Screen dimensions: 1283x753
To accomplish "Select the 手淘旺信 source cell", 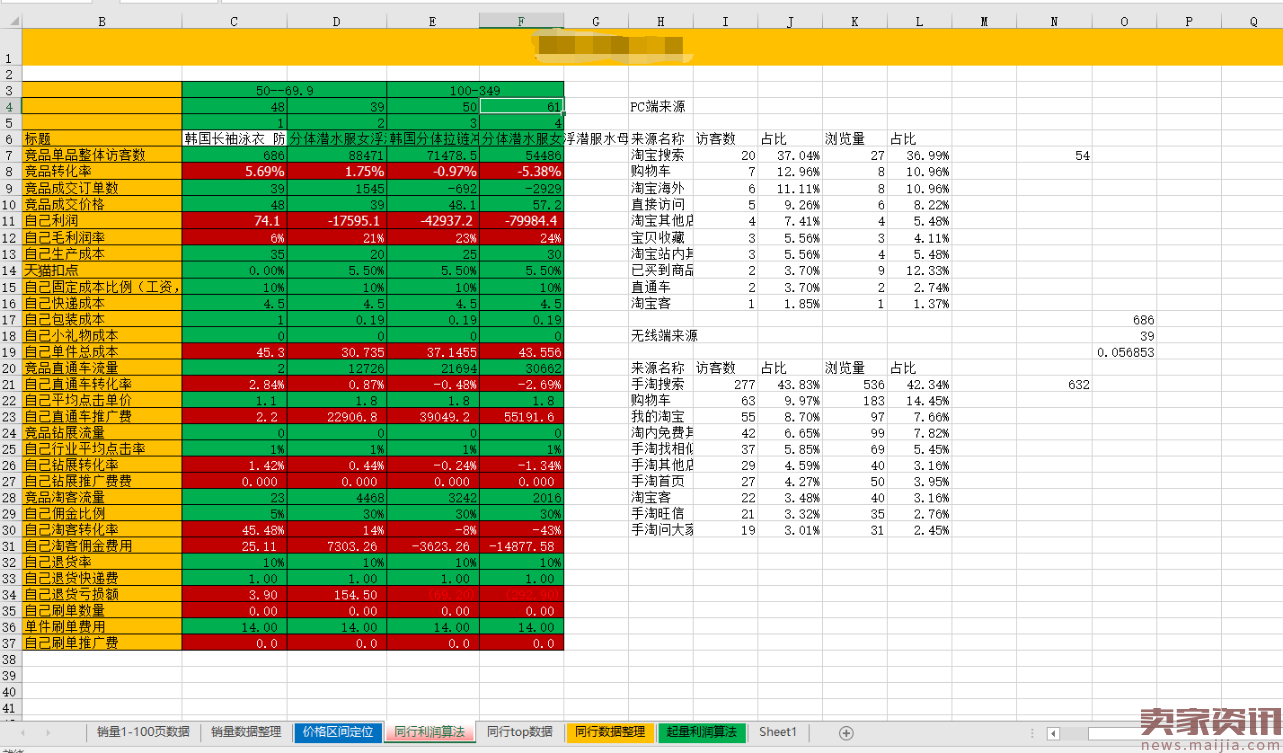I will [661, 513].
